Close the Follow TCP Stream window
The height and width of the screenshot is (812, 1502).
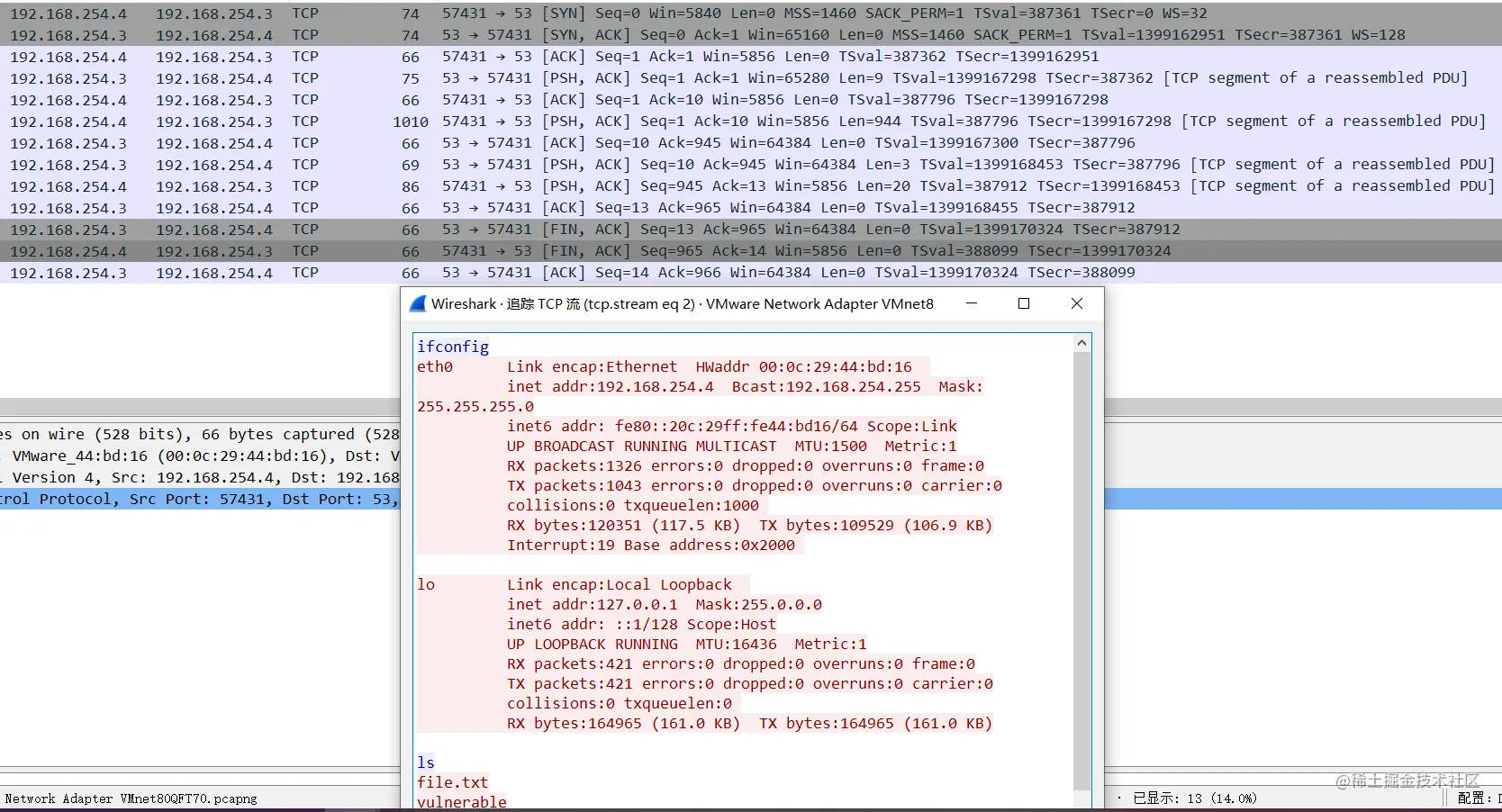[1077, 303]
